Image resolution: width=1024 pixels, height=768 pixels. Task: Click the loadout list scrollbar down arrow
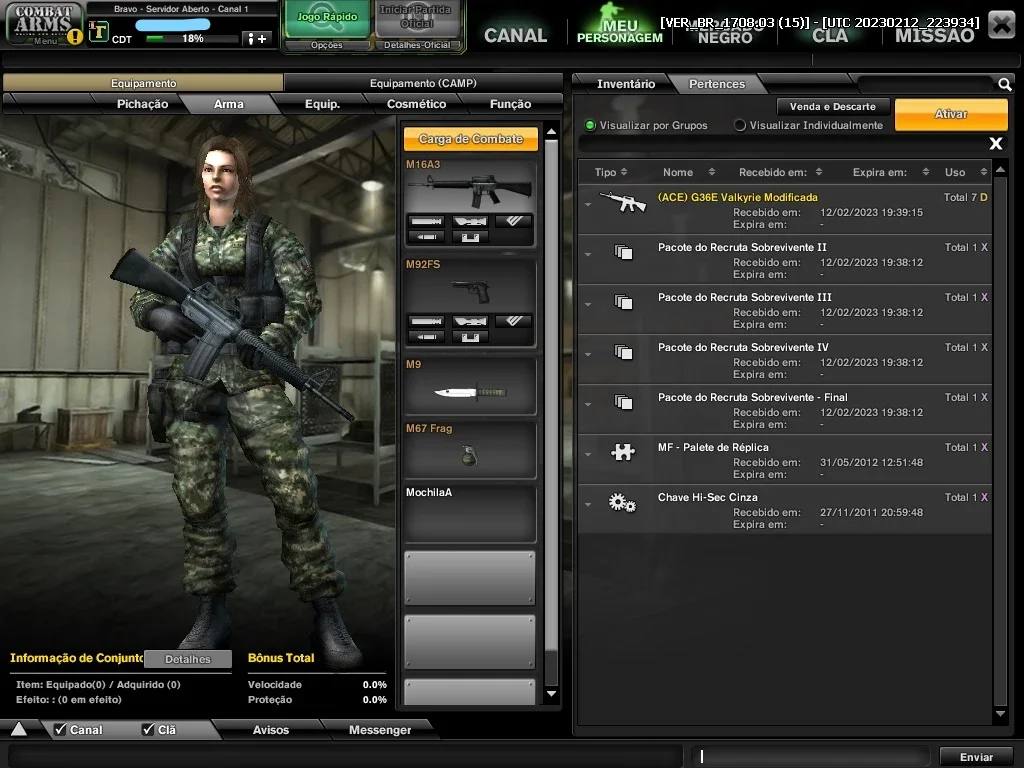tap(551, 694)
